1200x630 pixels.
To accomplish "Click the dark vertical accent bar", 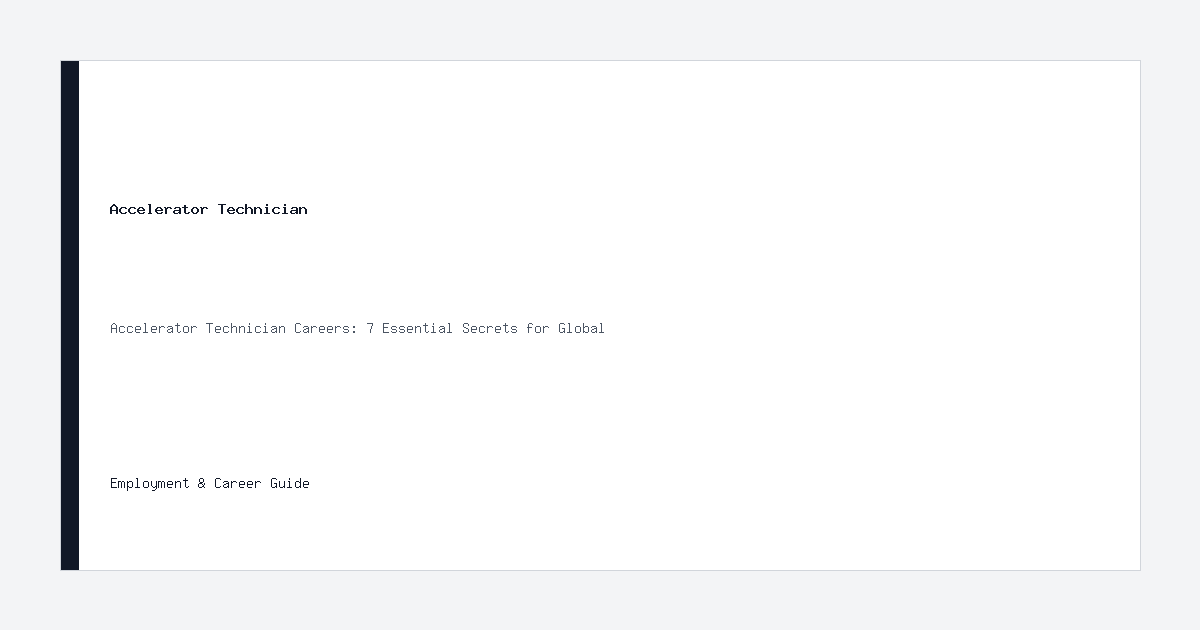I will [x=70, y=315].
